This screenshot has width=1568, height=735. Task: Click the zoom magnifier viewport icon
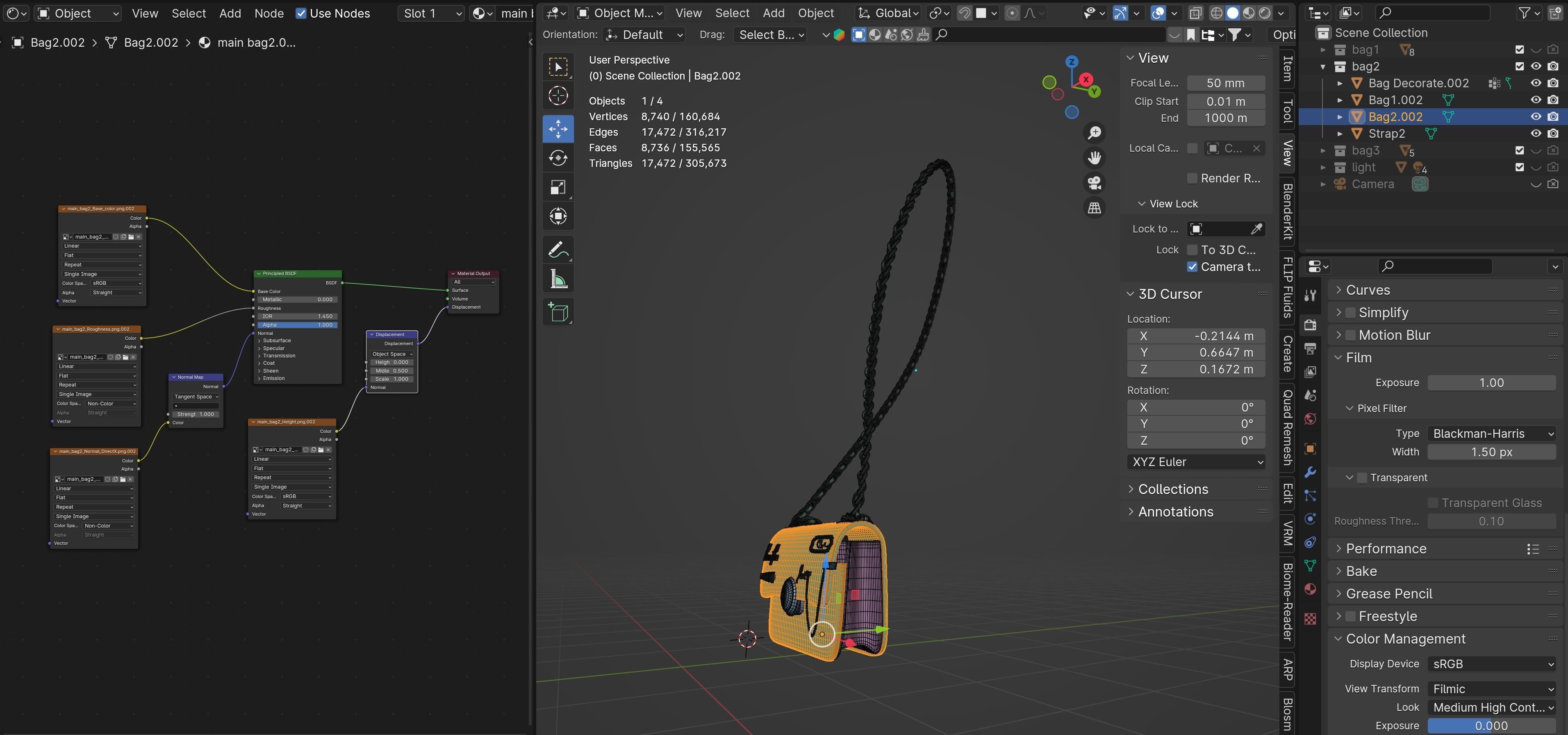click(1094, 133)
